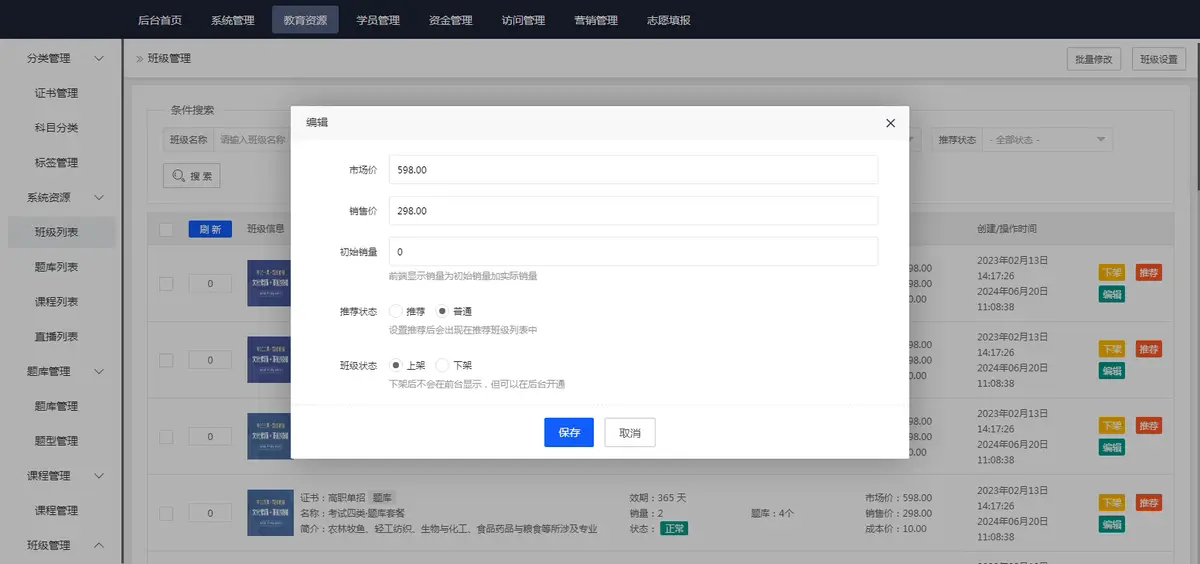
Task: Tick the select-all checkbox in table header
Action: pyautogui.click(x=166, y=229)
